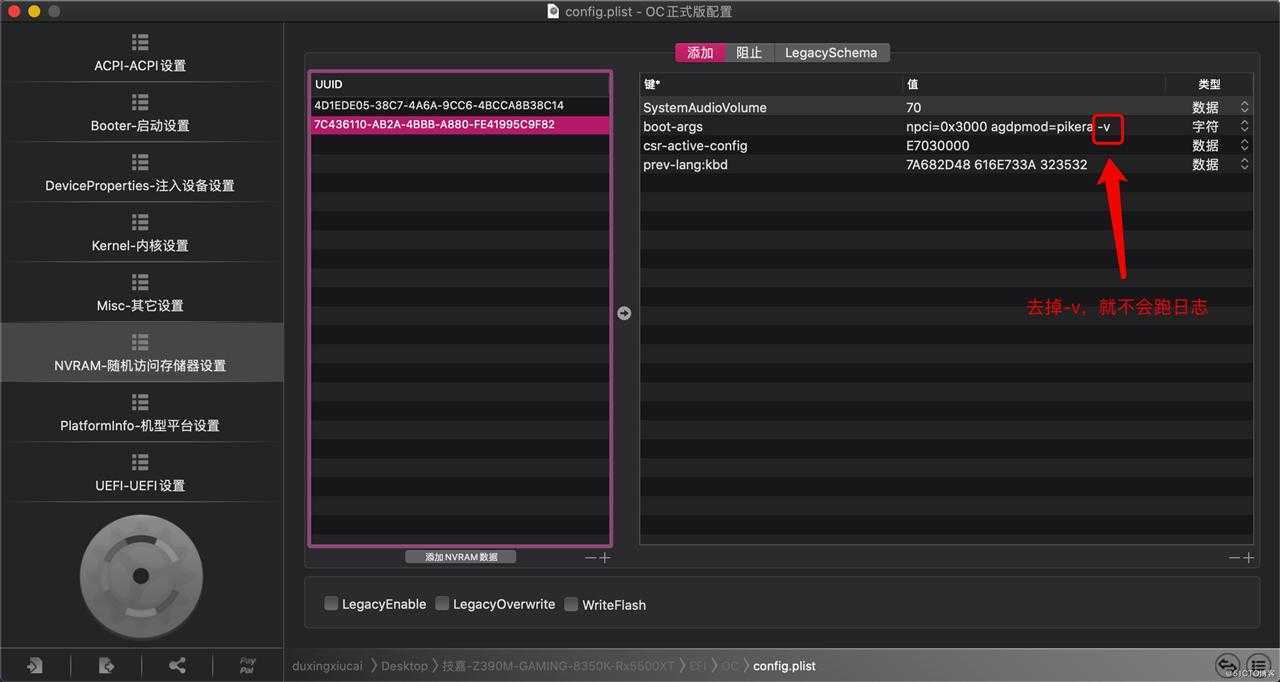
Task: Open type dropdown for boot-args row
Action: point(1244,126)
